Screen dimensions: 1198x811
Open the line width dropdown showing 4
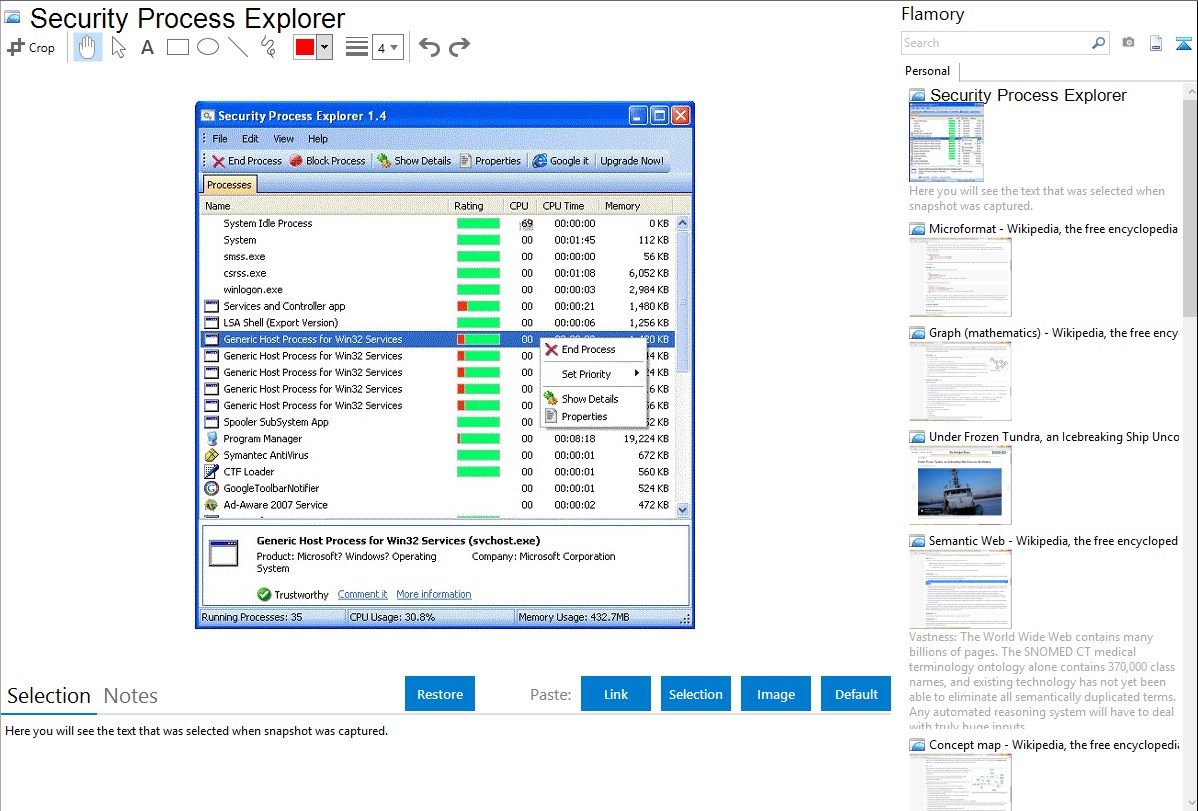pos(387,48)
